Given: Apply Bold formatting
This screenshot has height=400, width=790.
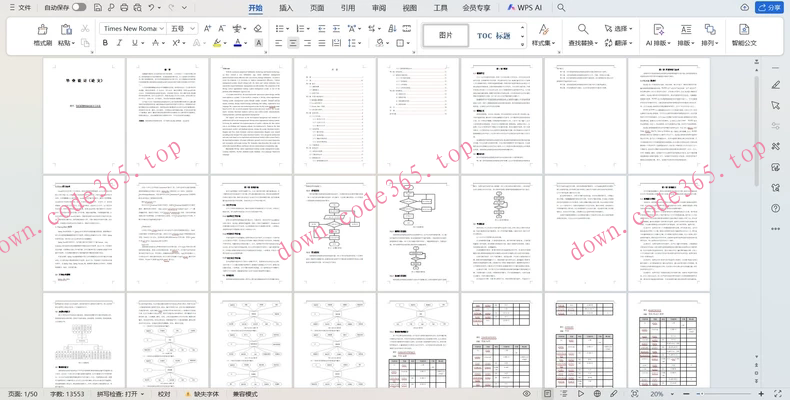Looking at the screenshot, I should click(105, 43).
